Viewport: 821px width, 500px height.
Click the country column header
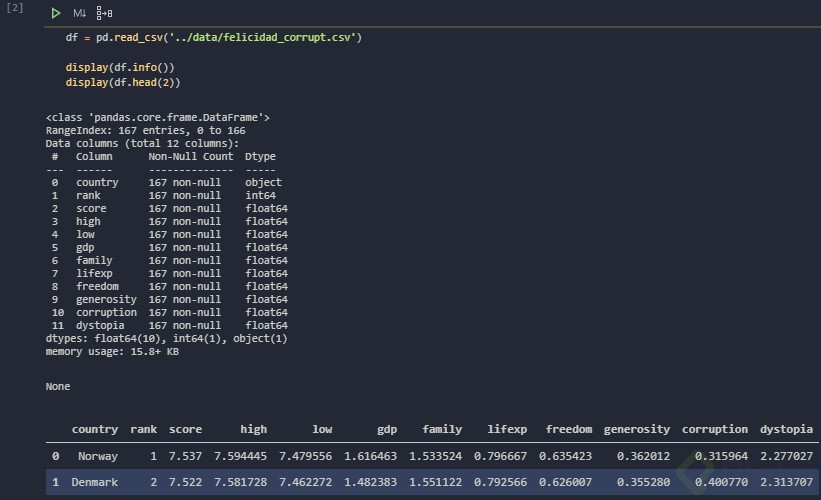pyautogui.click(x=95, y=429)
